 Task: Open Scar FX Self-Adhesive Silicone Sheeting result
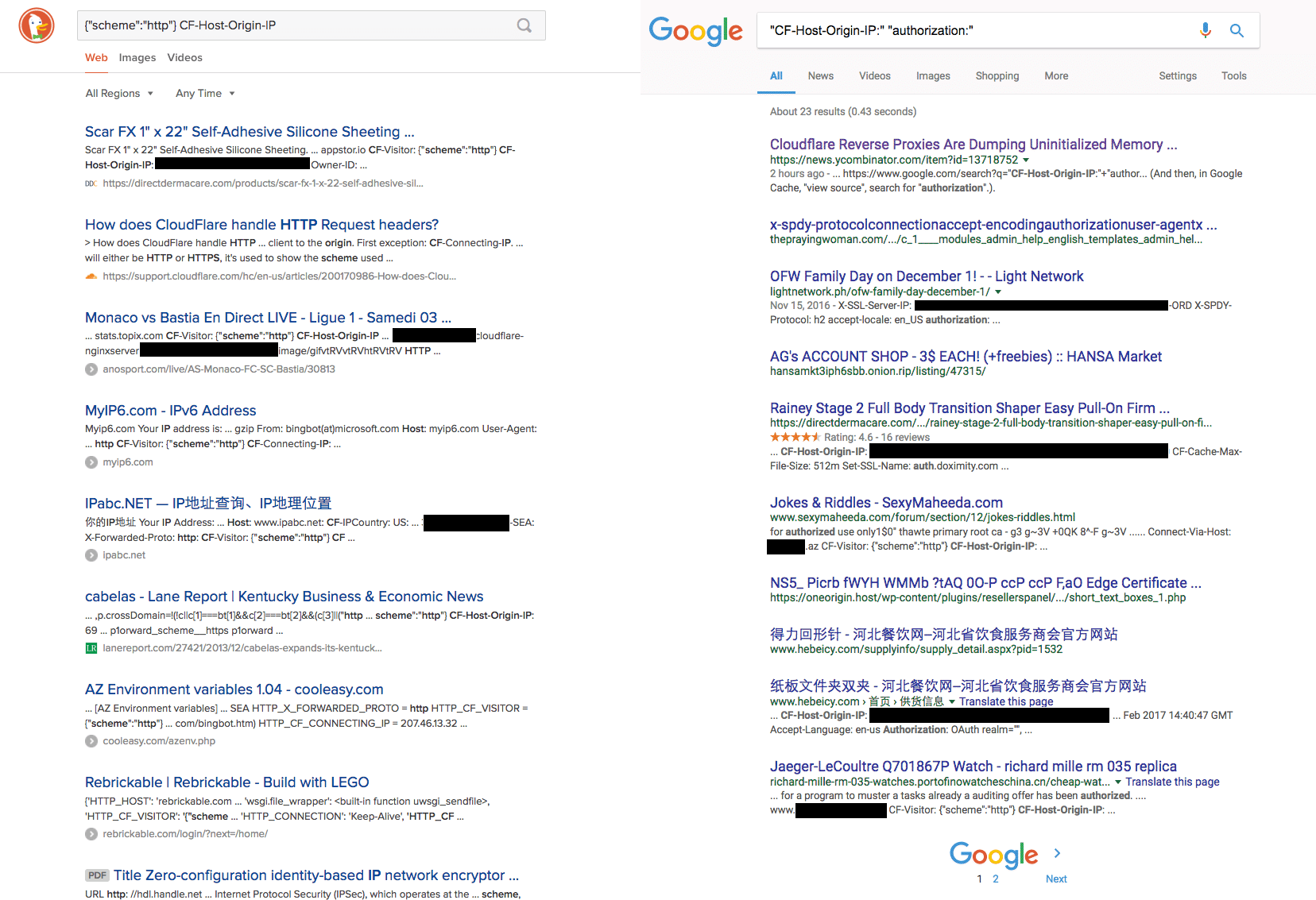pyautogui.click(x=250, y=132)
